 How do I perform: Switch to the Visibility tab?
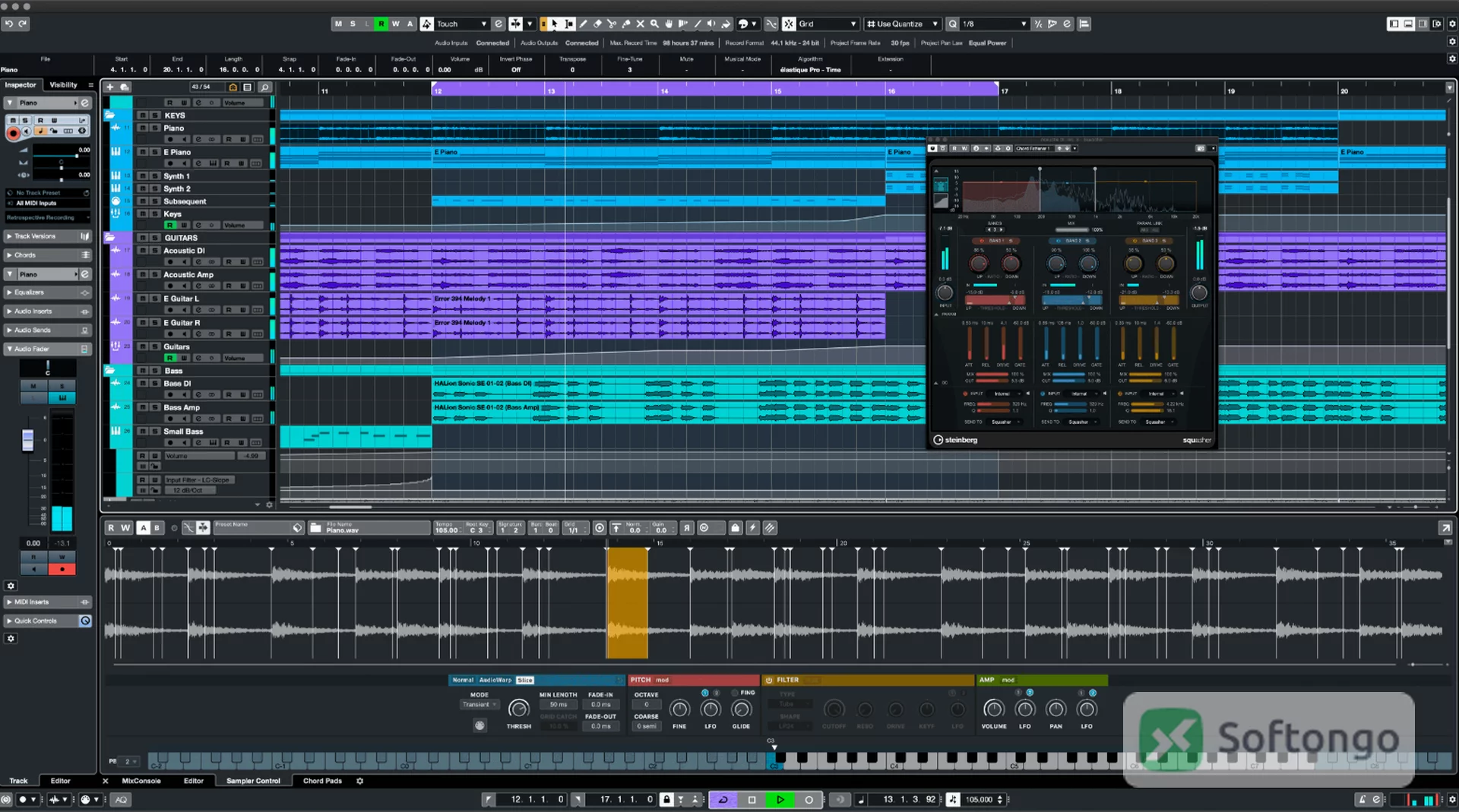coord(64,85)
